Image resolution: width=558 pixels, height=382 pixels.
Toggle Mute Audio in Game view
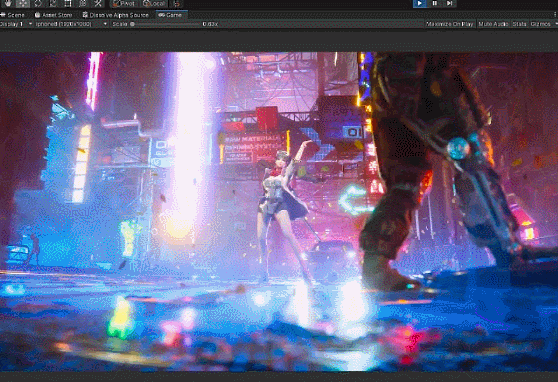pyautogui.click(x=493, y=24)
